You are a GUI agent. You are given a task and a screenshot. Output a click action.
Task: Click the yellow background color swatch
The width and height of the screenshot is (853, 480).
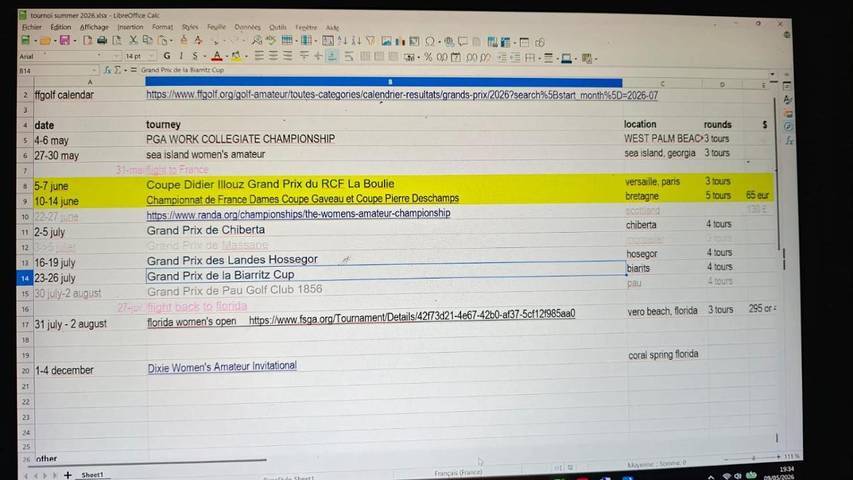click(x=236, y=56)
